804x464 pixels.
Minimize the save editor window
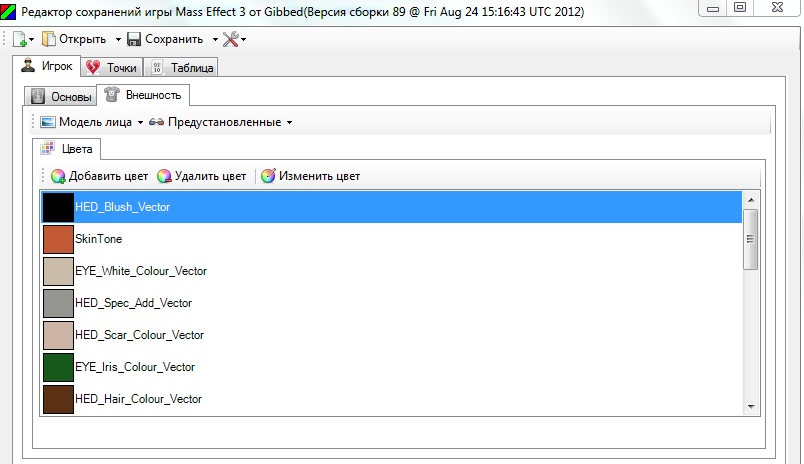[x=713, y=8]
